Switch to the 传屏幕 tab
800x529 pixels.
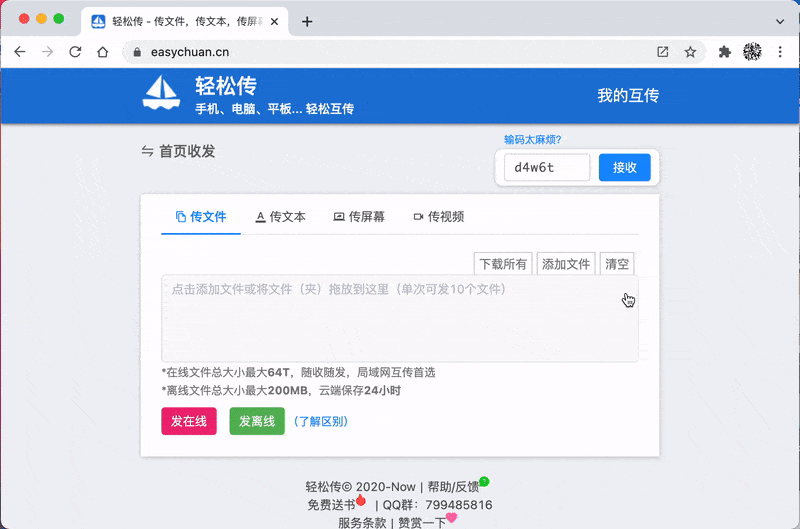359,216
